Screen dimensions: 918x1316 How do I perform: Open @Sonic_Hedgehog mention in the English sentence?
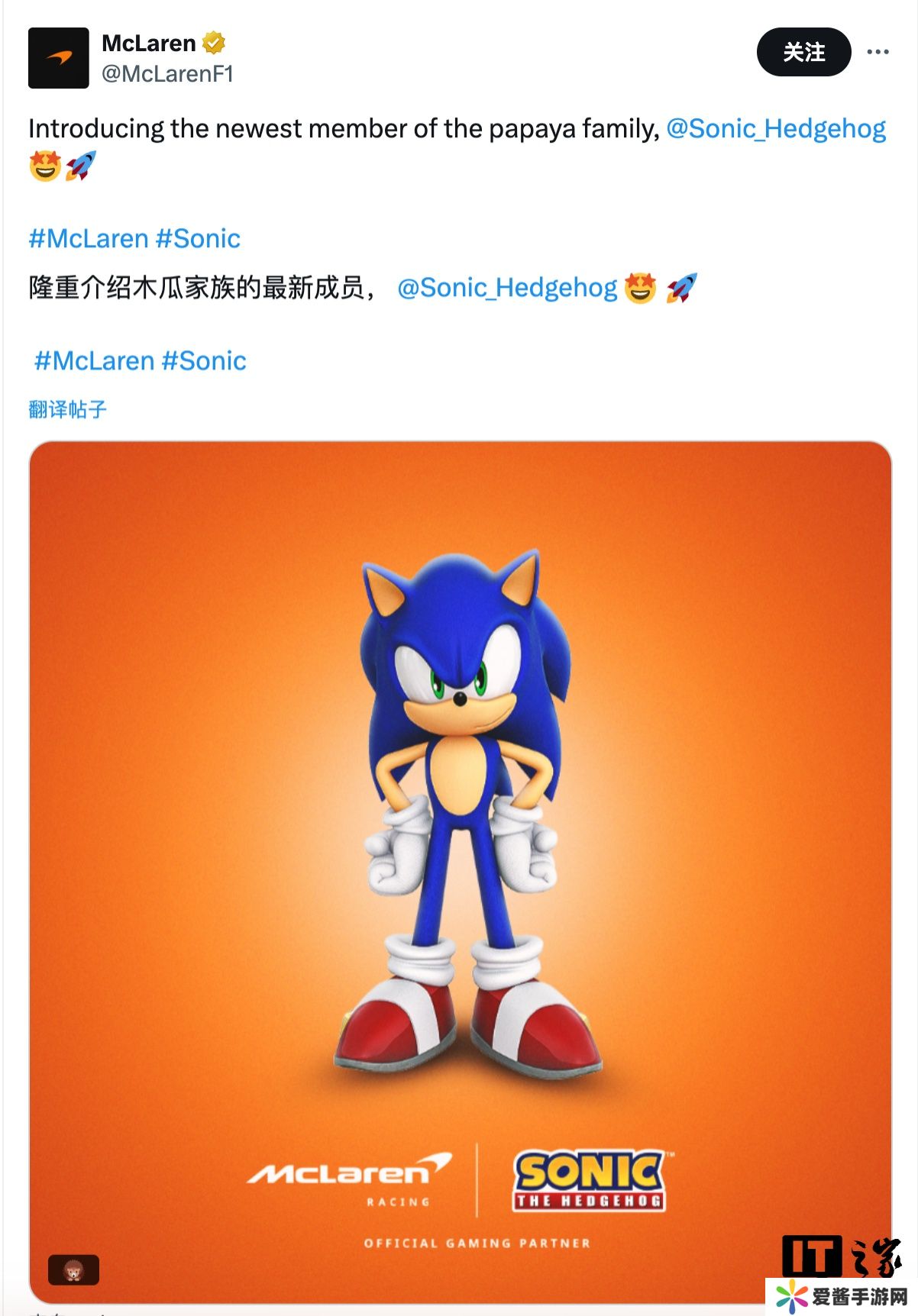coord(776,128)
